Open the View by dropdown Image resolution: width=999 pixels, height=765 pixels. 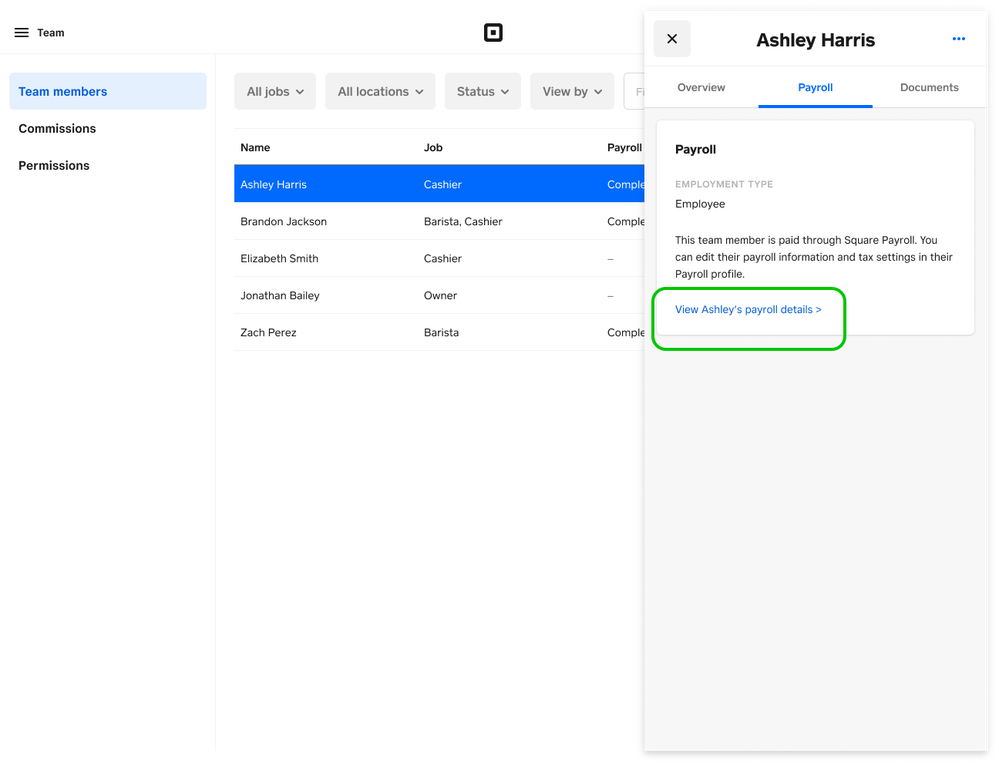pos(572,91)
